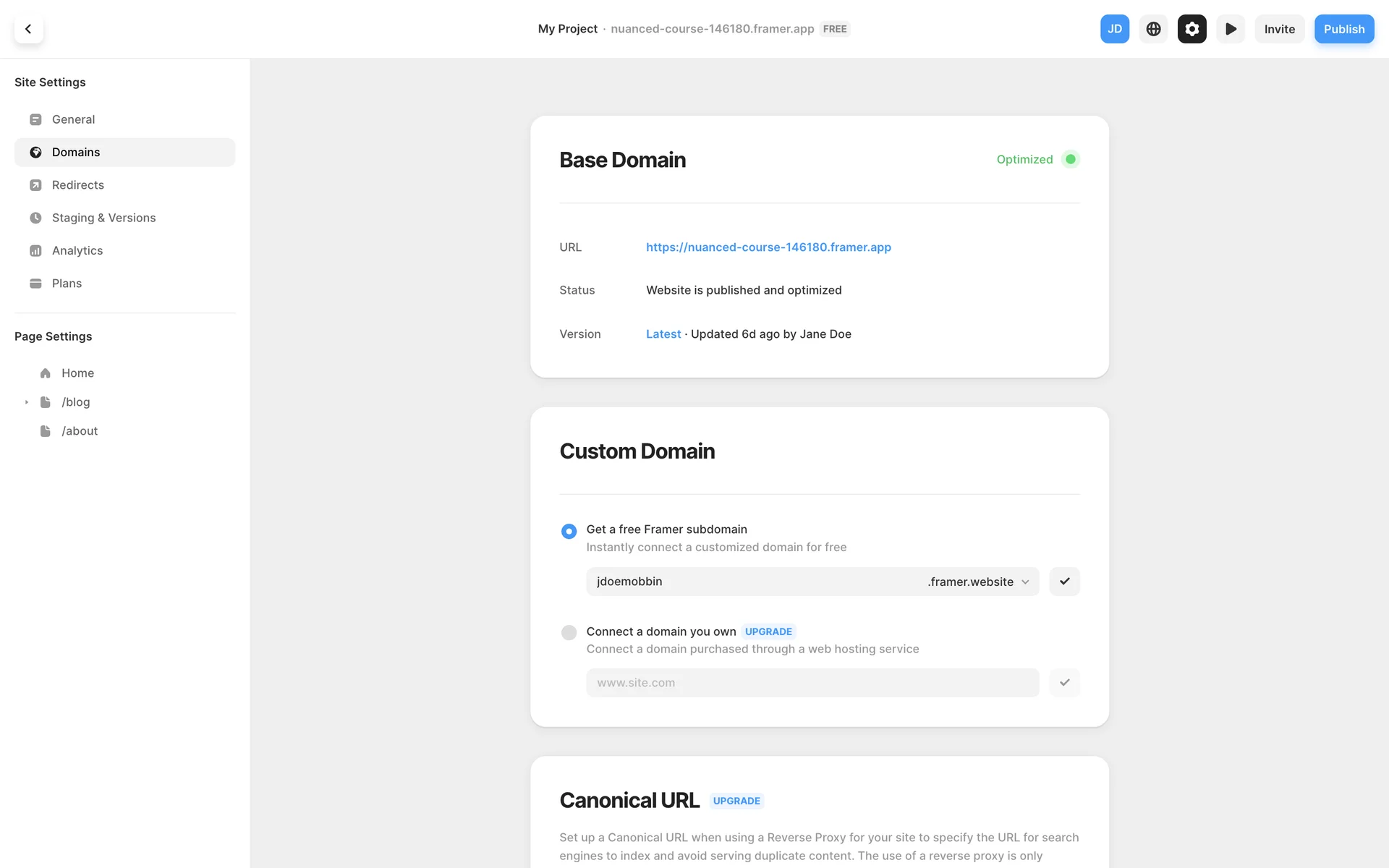1389x868 pixels.
Task: Click the www.site.com domain input field
Action: tap(812, 683)
